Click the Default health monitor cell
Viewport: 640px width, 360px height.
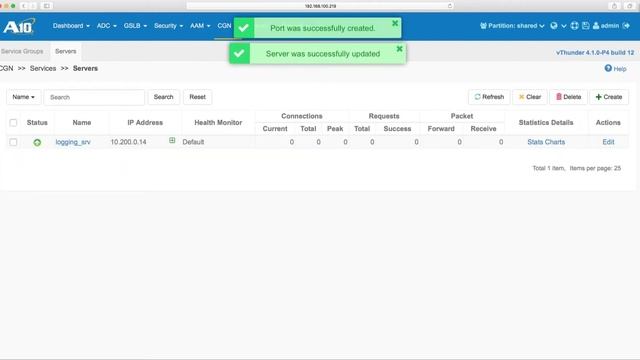click(x=193, y=142)
